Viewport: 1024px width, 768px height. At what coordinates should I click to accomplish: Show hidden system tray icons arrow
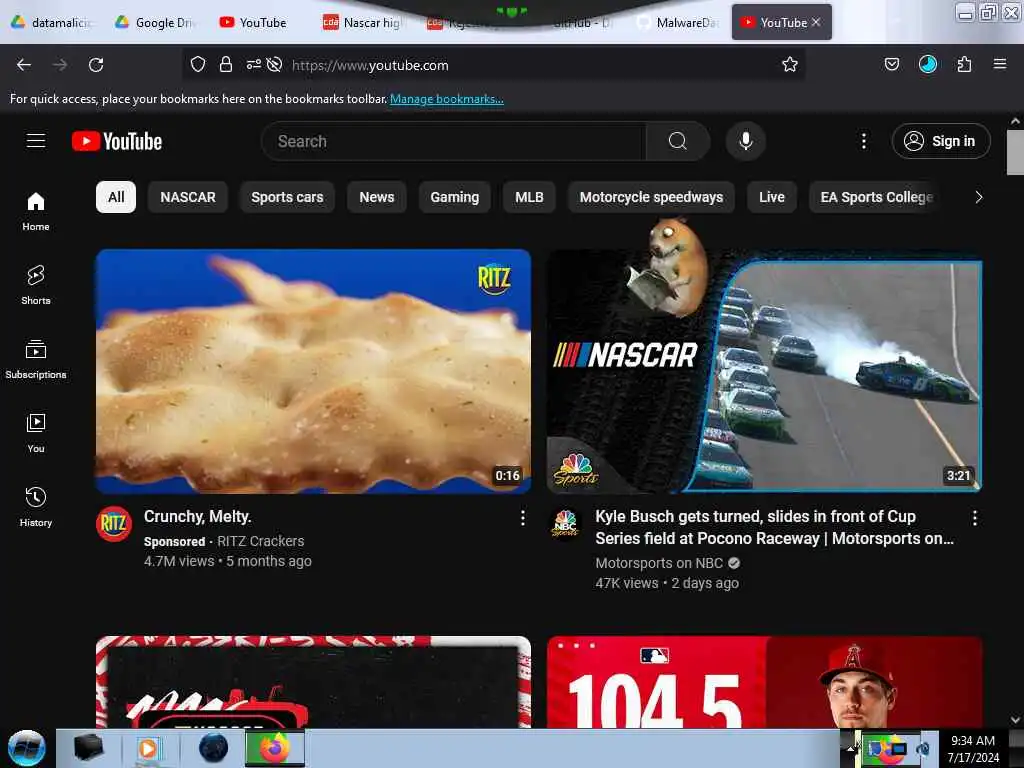click(x=850, y=749)
